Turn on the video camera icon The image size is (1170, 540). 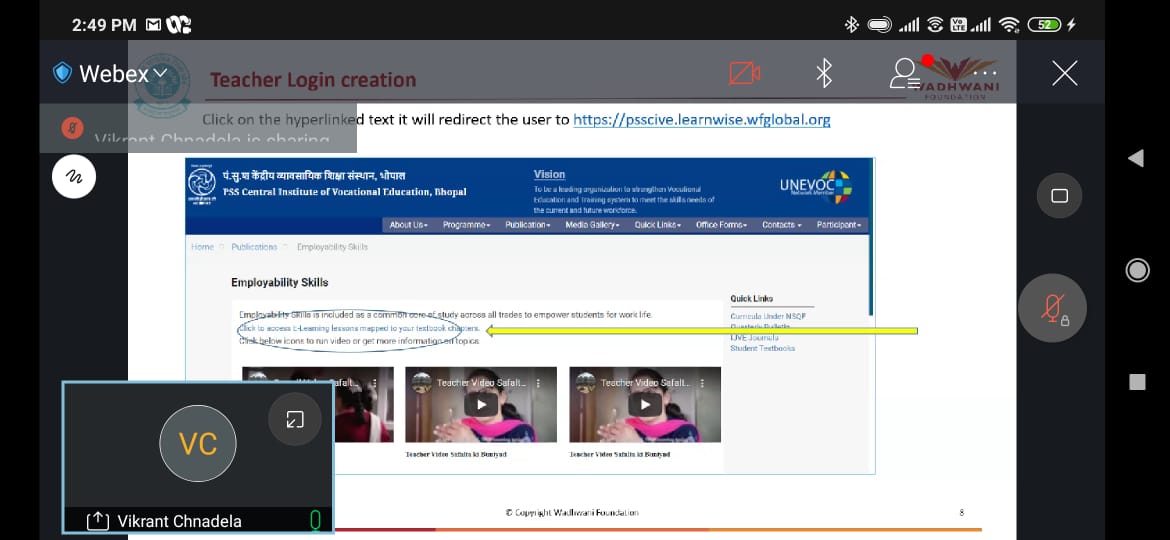744,73
